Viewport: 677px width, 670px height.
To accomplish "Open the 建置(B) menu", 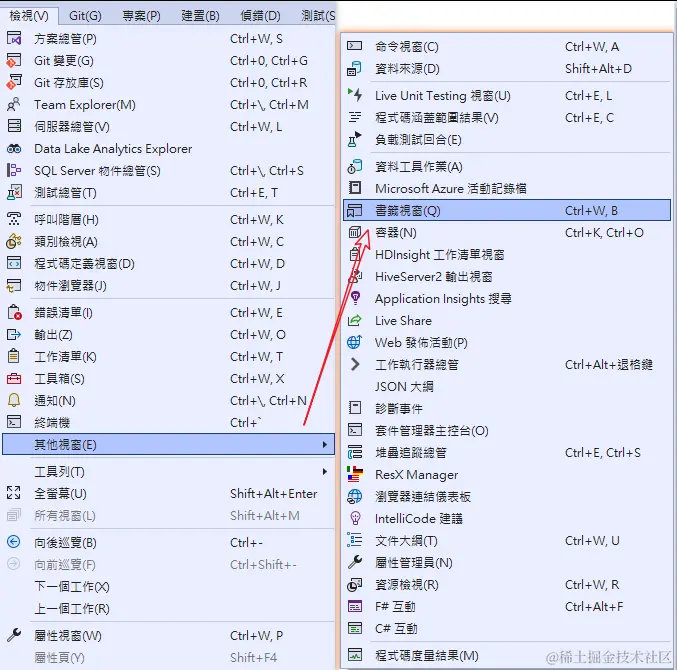I will point(200,16).
